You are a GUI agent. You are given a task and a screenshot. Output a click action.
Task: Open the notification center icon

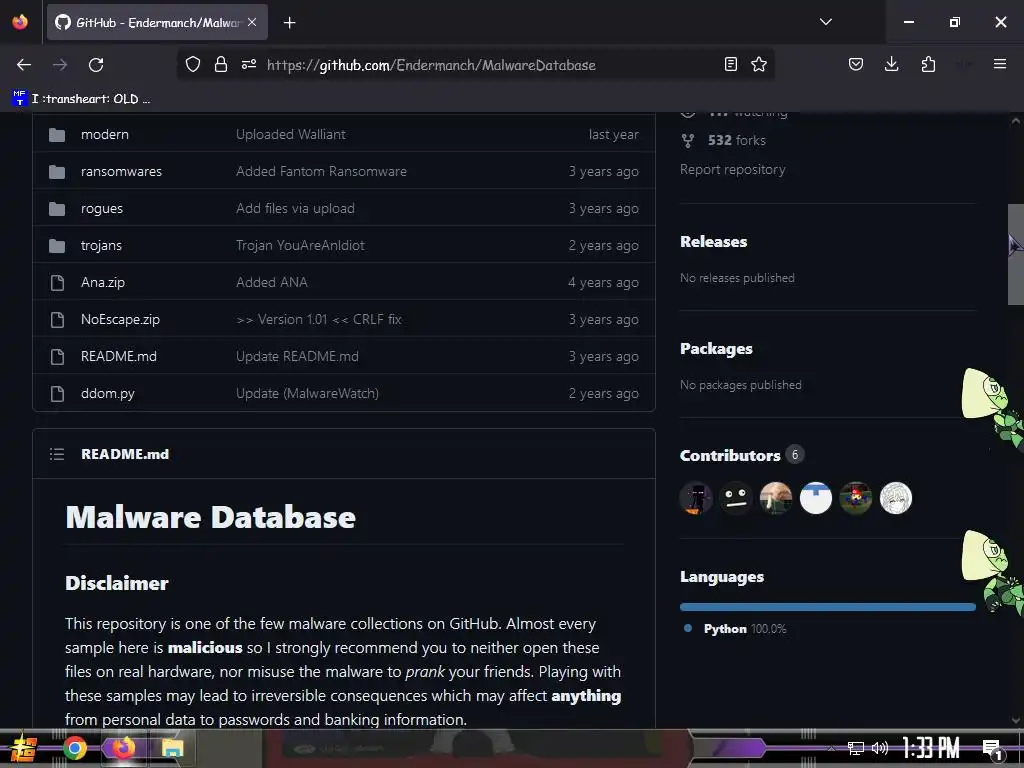tap(993, 749)
